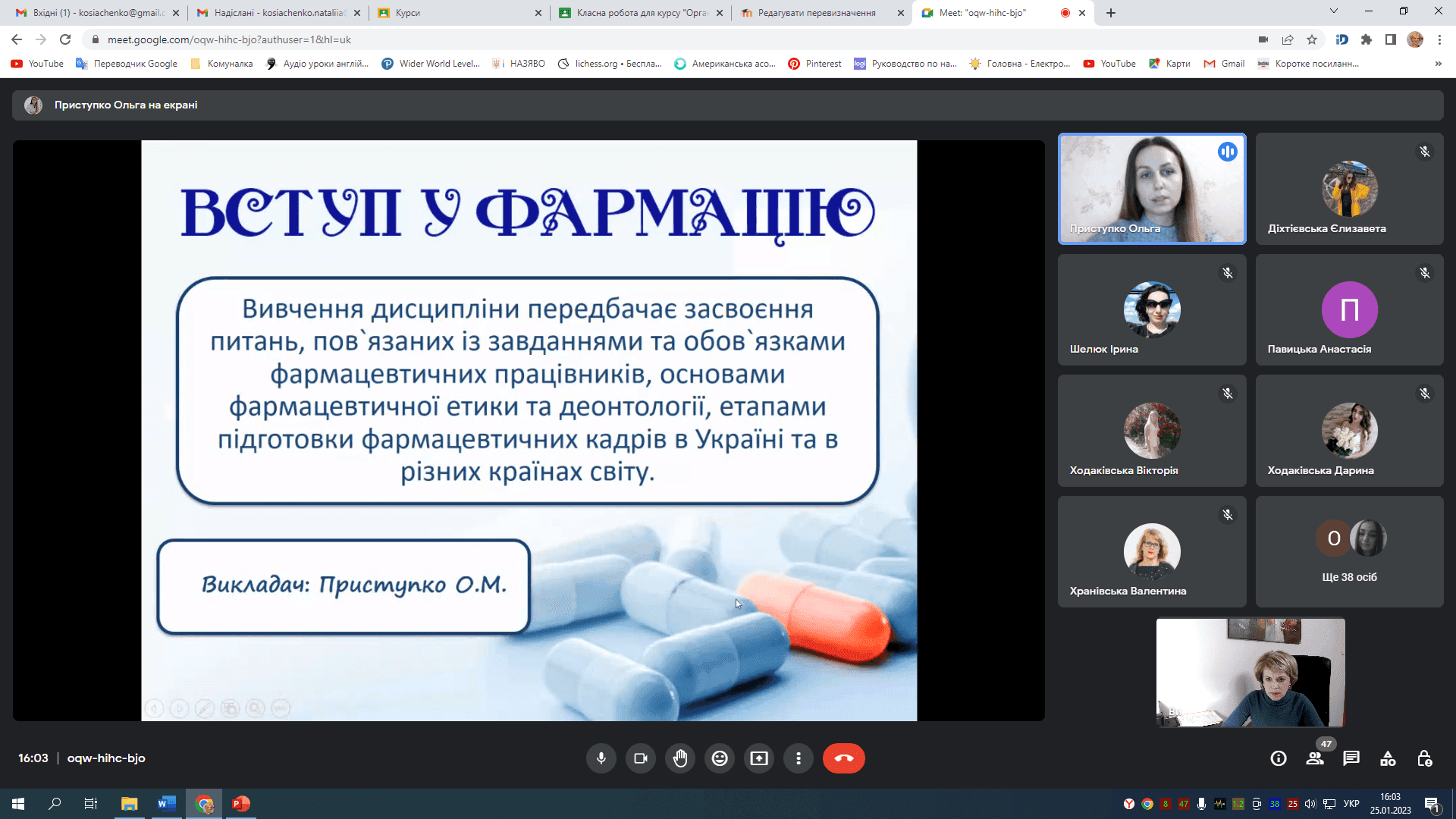Click the present screen button
1456x819 pixels.
tap(759, 758)
